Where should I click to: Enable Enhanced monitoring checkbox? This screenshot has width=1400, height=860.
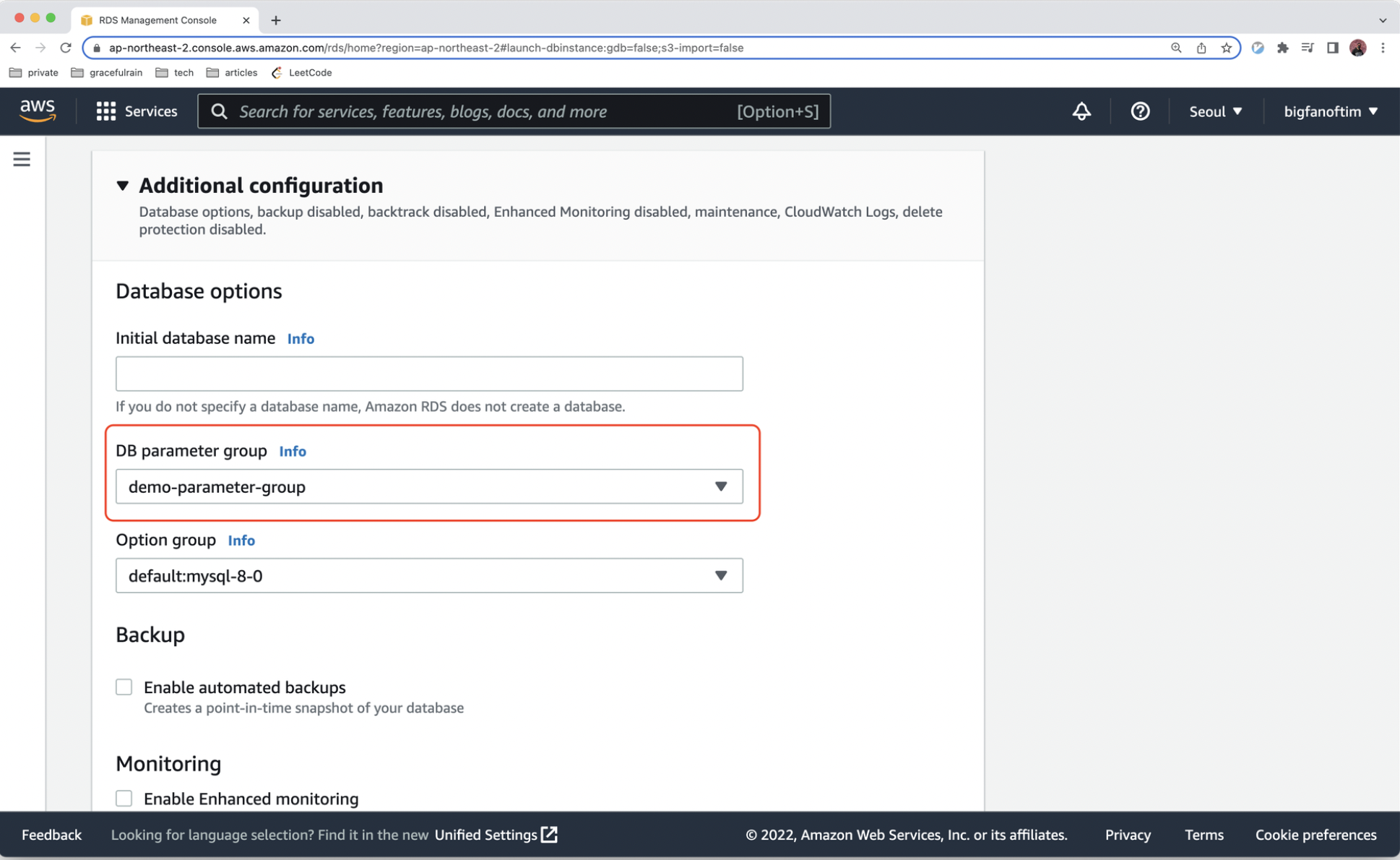point(124,798)
